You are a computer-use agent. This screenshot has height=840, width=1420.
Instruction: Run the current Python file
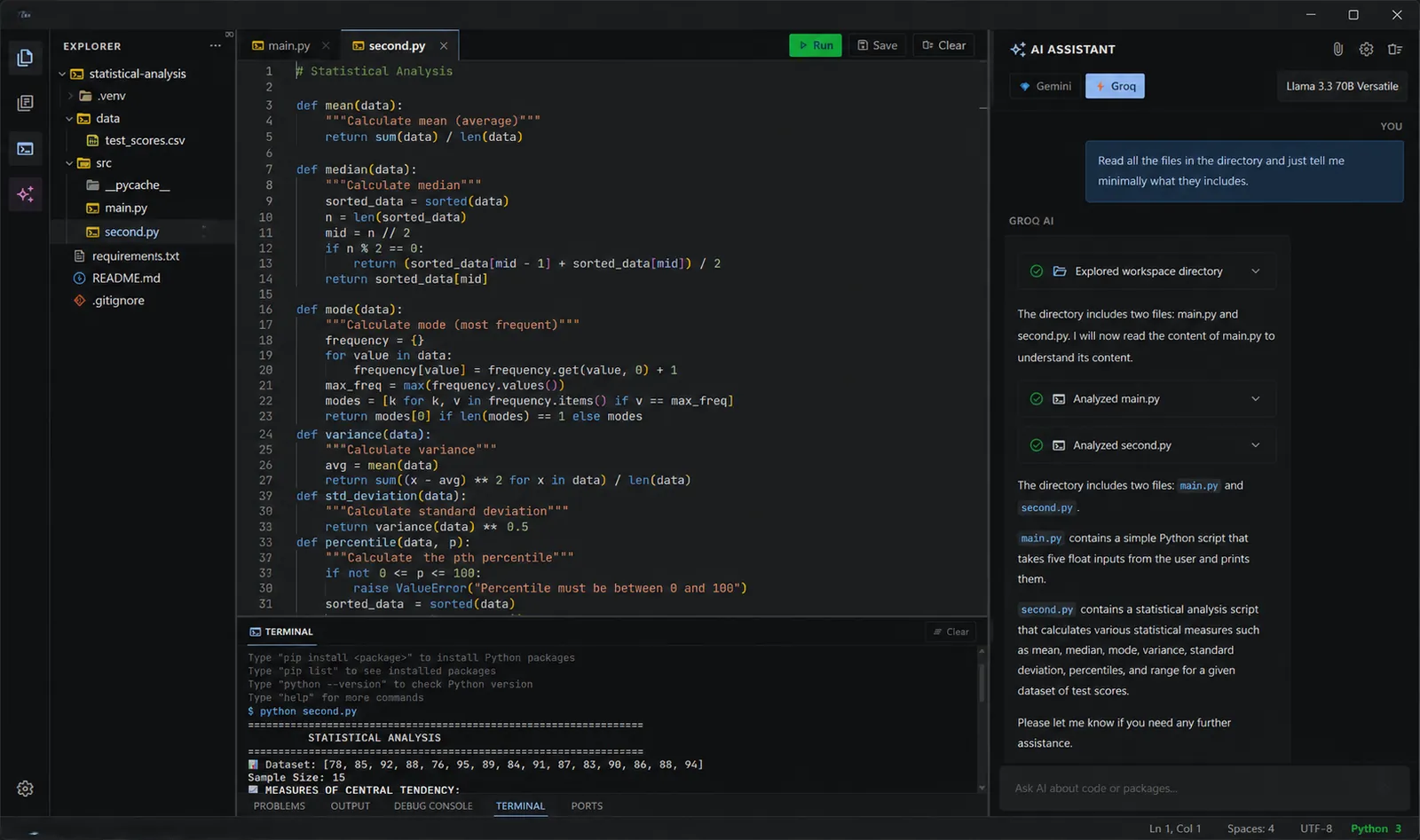pyautogui.click(x=816, y=45)
